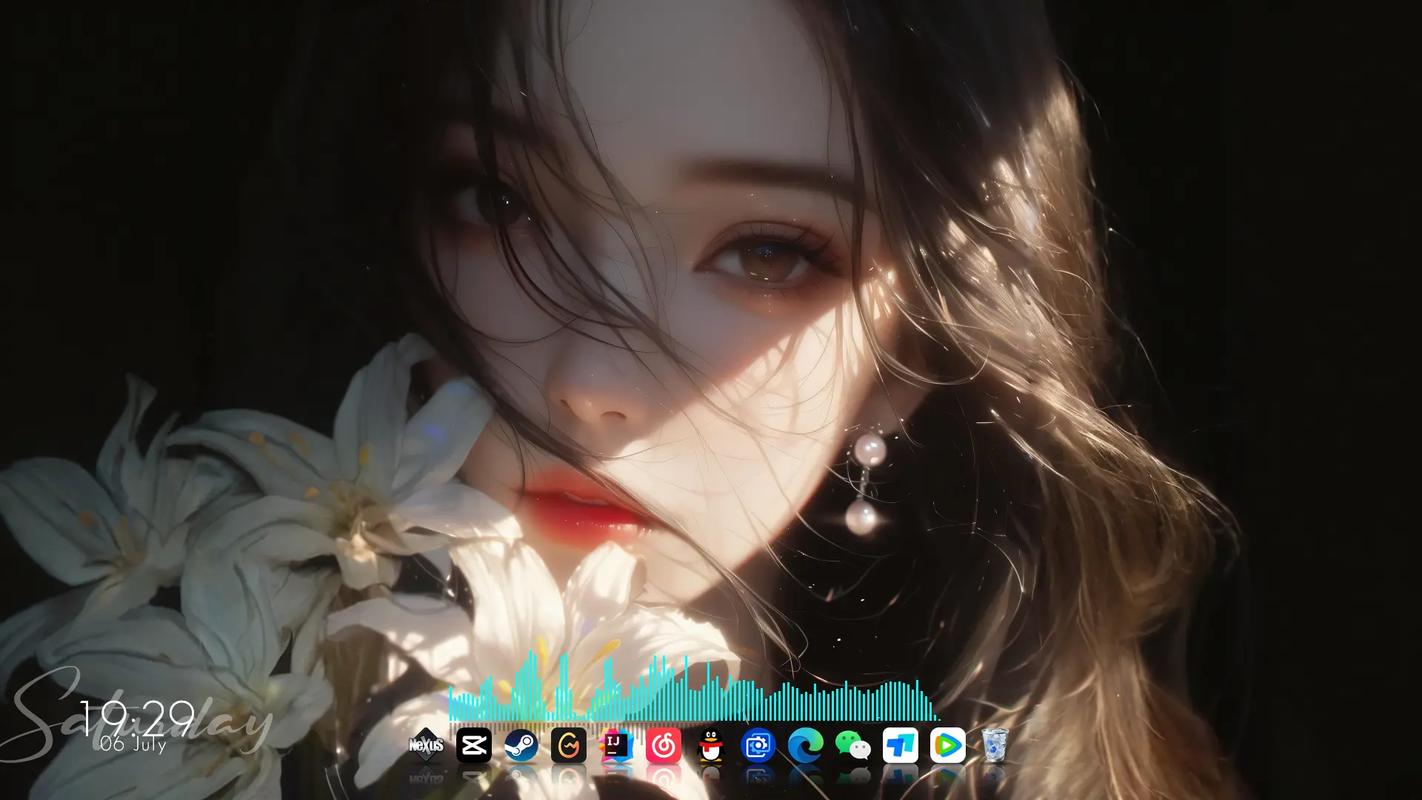Click the blue camera-gear dock icon
The width and height of the screenshot is (1422, 800).
tap(758, 745)
